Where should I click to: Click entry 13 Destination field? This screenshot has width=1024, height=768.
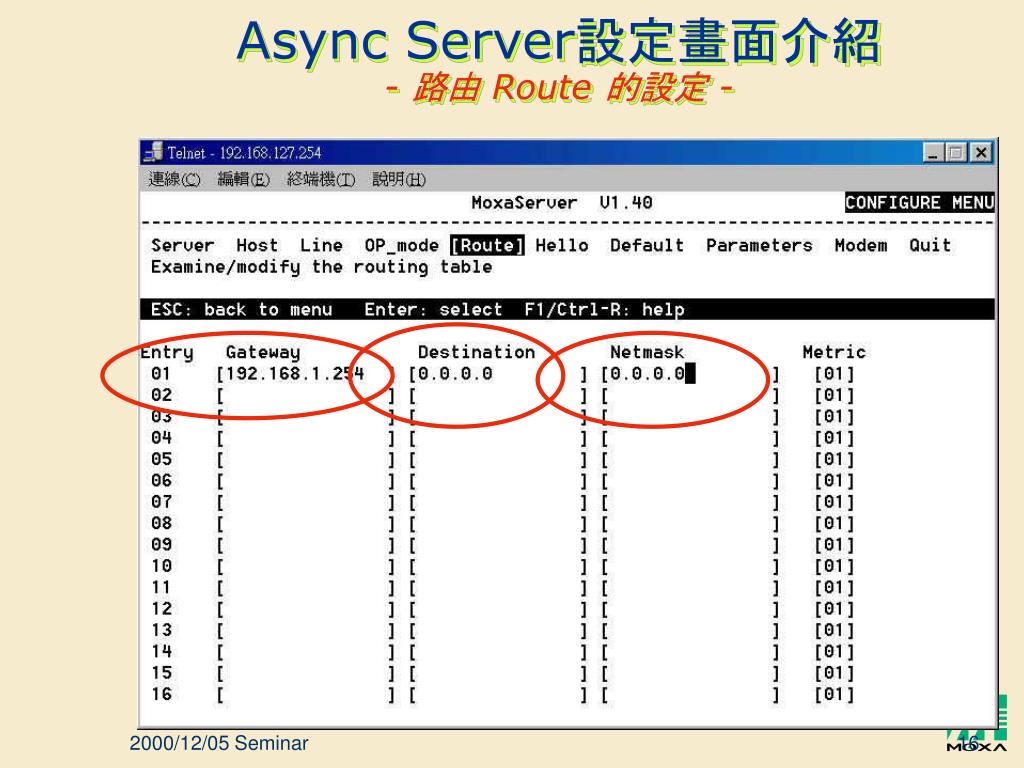[x=498, y=630]
